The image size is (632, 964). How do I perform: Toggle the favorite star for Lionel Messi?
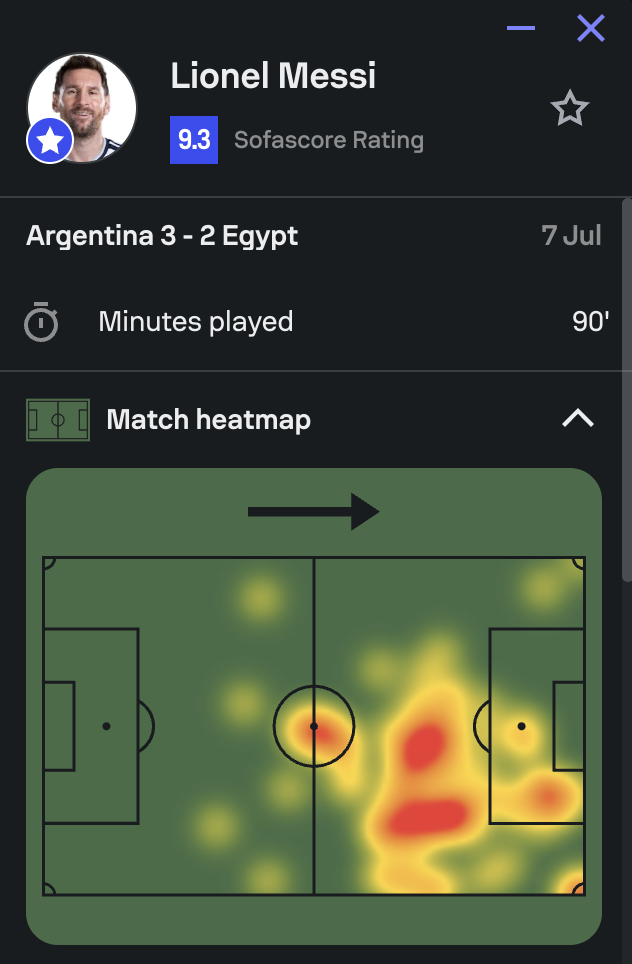pos(569,108)
